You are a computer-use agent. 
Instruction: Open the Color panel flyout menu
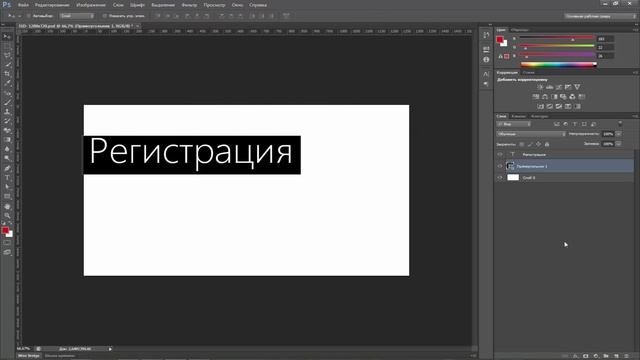click(636, 30)
